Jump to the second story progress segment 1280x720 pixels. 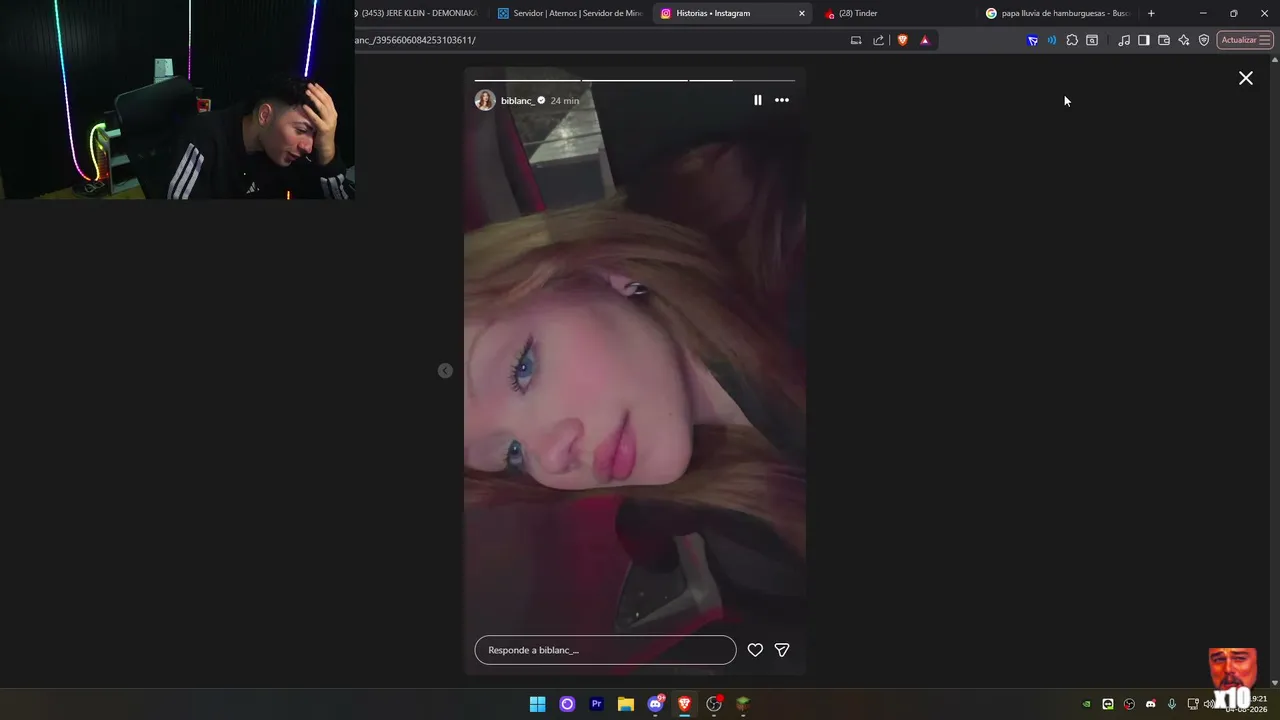pos(634,80)
